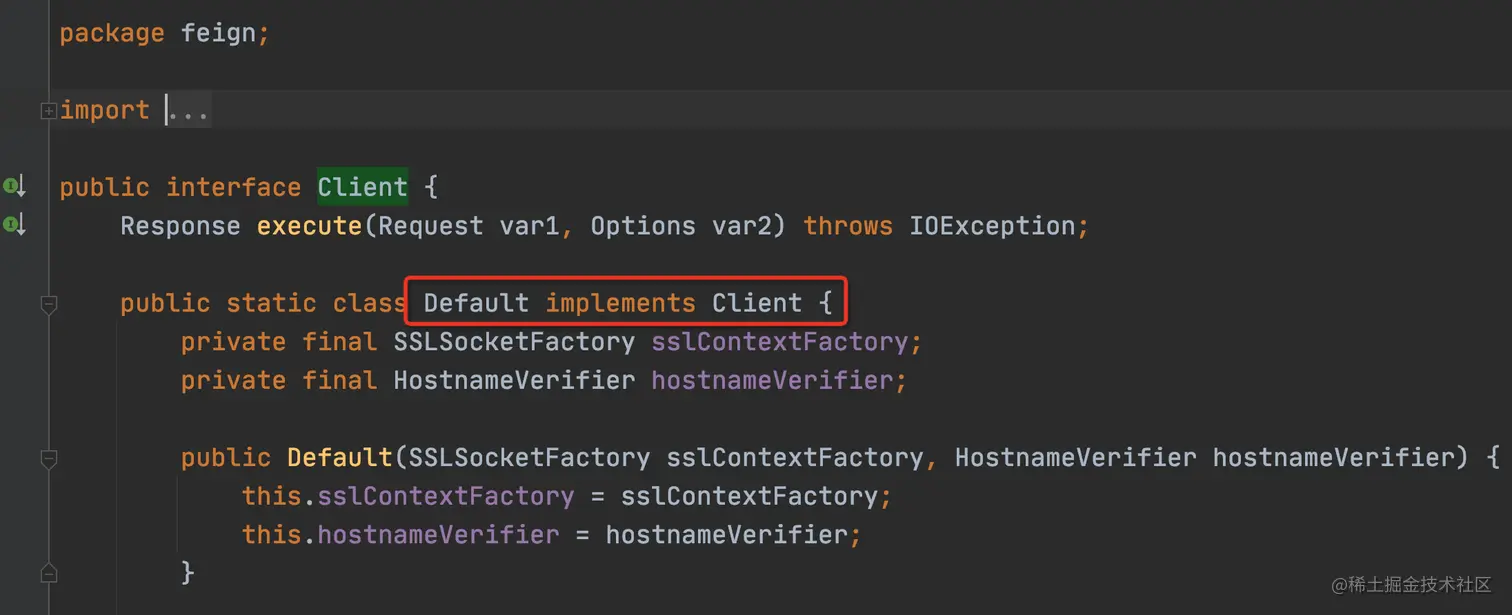Click the implements keyword
The width and height of the screenshot is (1512, 615).
[620, 303]
